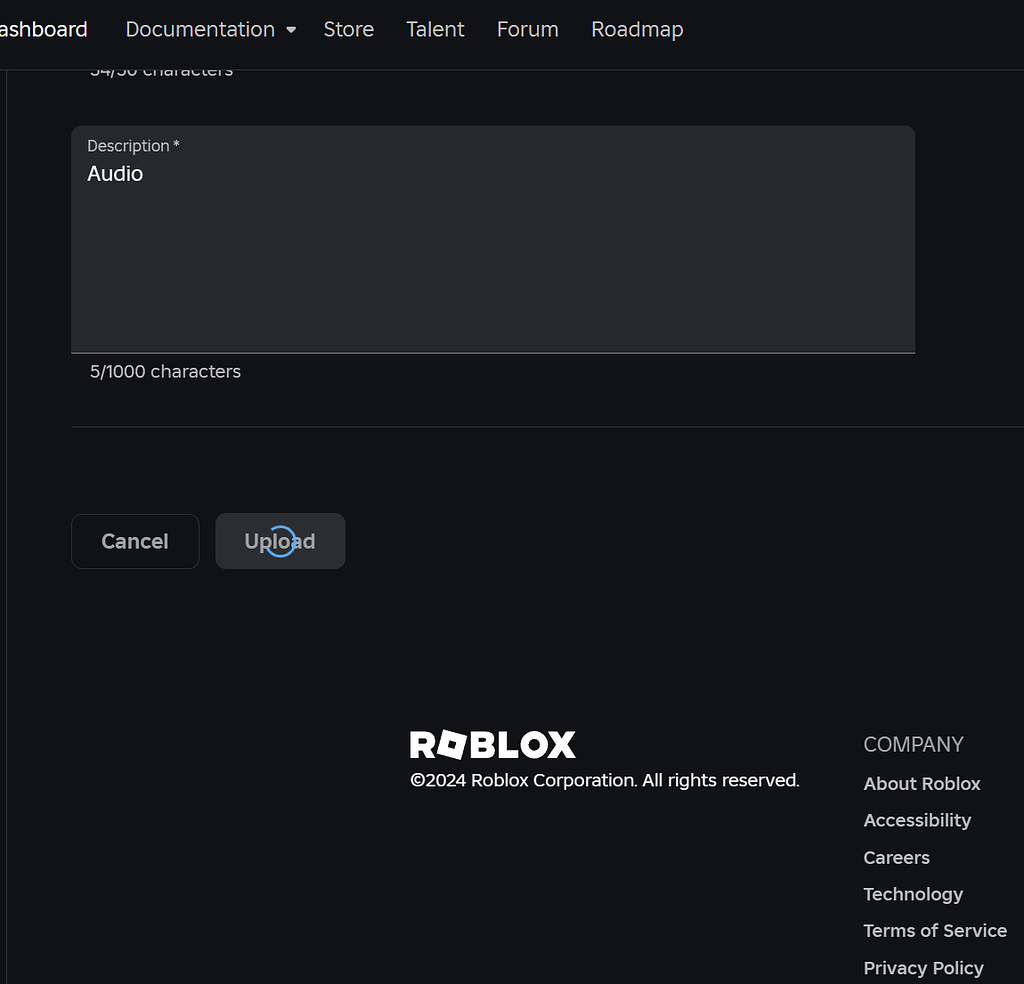
Task: Visit the Accessibility page
Action: pos(917,820)
